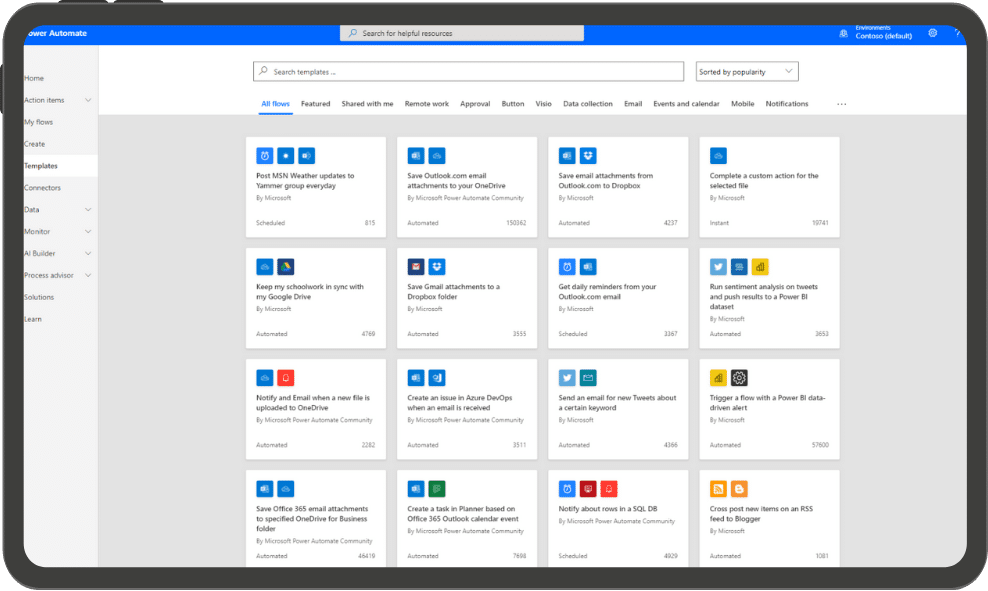Viewport: 988px width, 591px height.
Task: Click Learn in the left navigation
Action: [x=33, y=319]
